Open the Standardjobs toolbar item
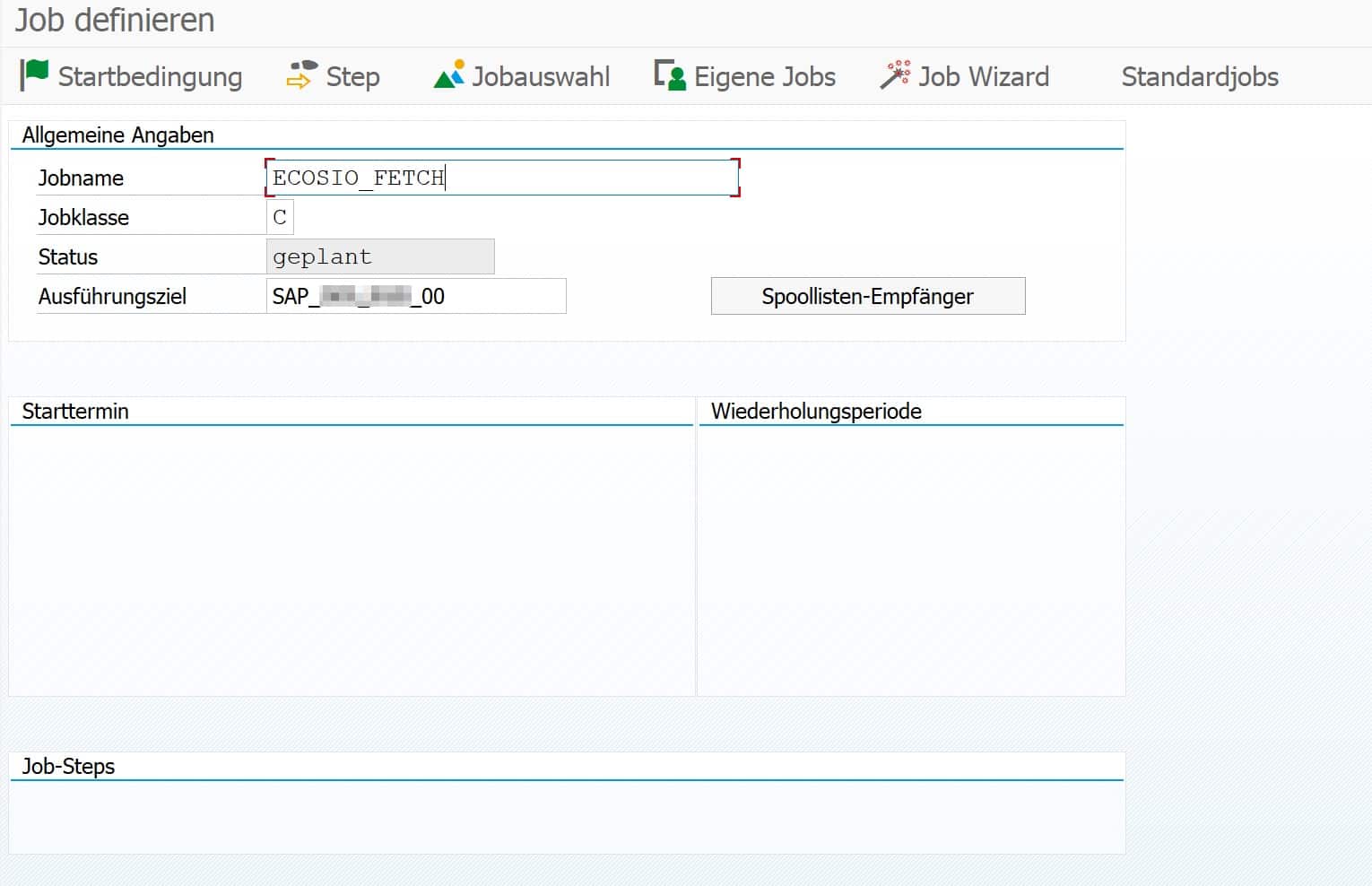1372x886 pixels. pyautogui.click(x=1199, y=76)
